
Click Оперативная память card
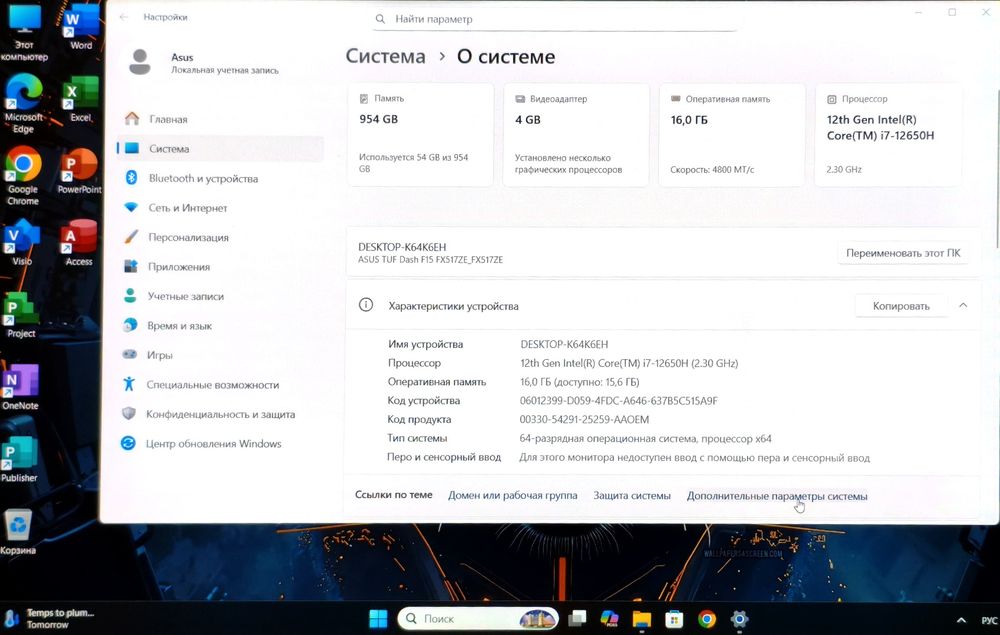tap(732, 135)
